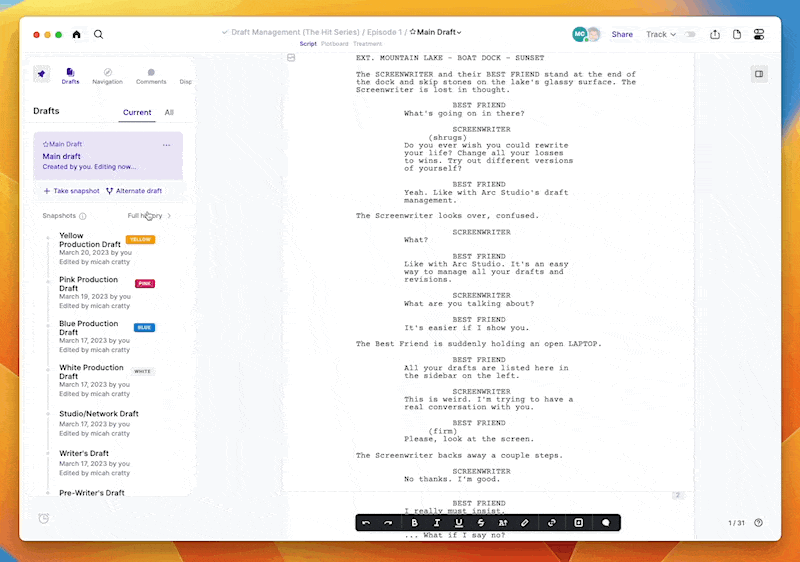The height and width of the screenshot is (562, 800).
Task: Share the script
Action: click(622, 34)
